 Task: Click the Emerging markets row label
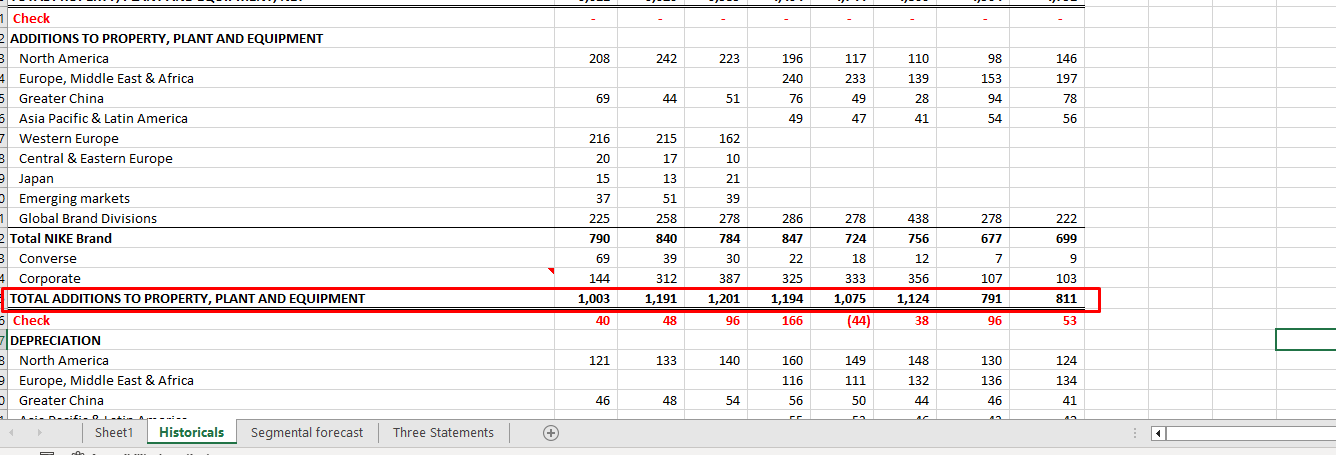point(74,198)
